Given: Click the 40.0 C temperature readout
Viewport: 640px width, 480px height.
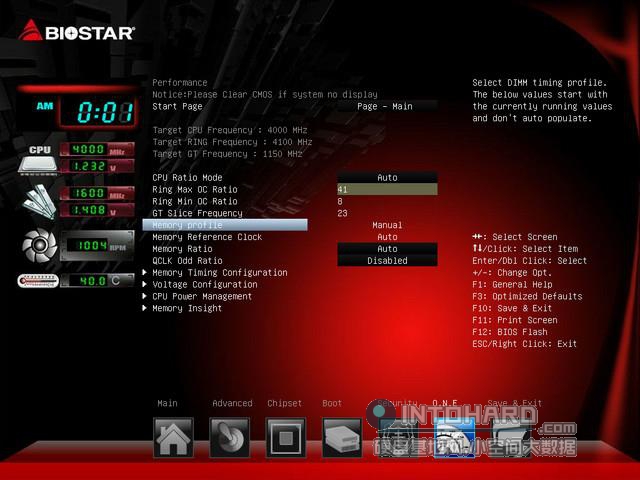Looking at the screenshot, I should (97, 281).
